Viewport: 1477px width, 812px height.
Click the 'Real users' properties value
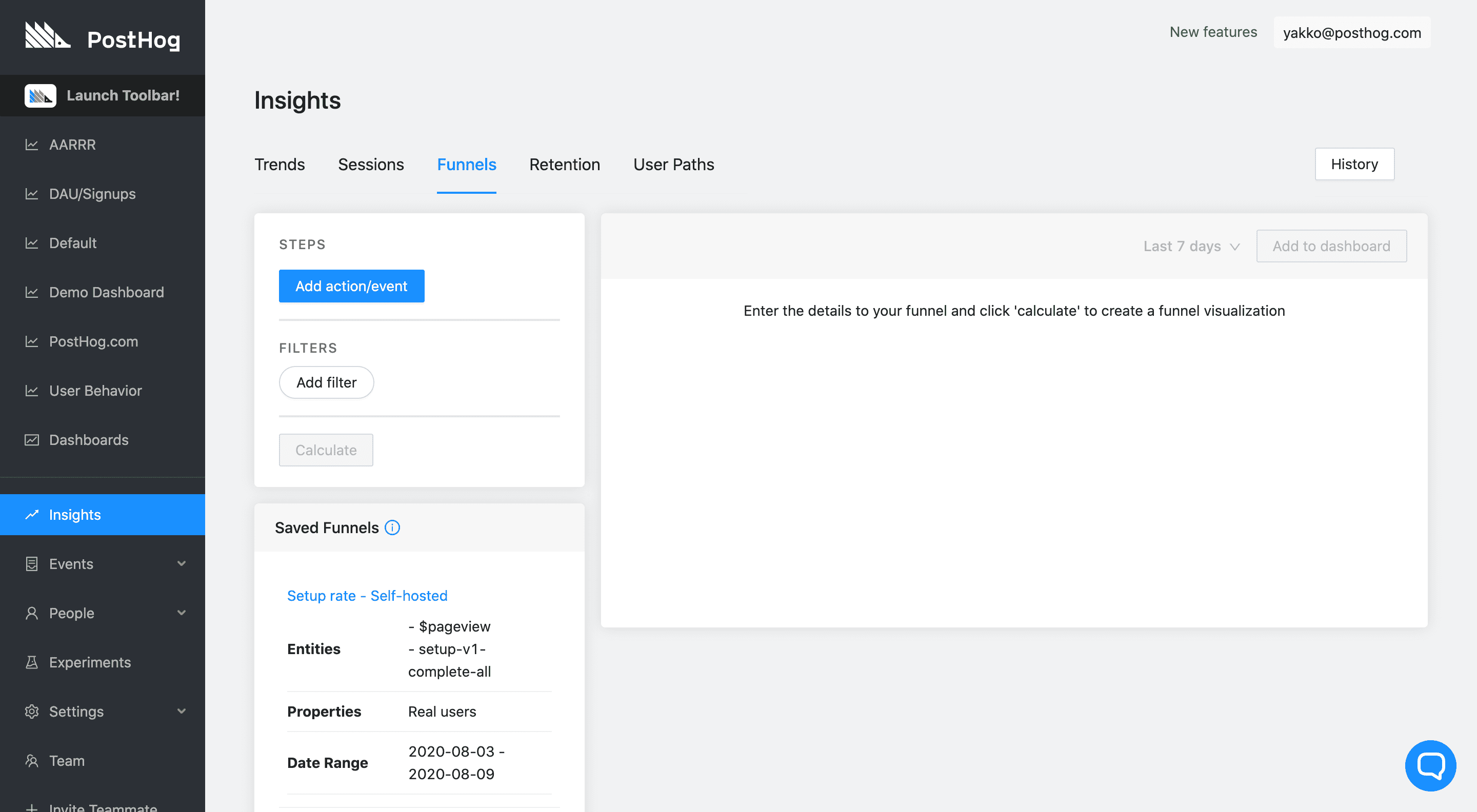[x=442, y=712]
